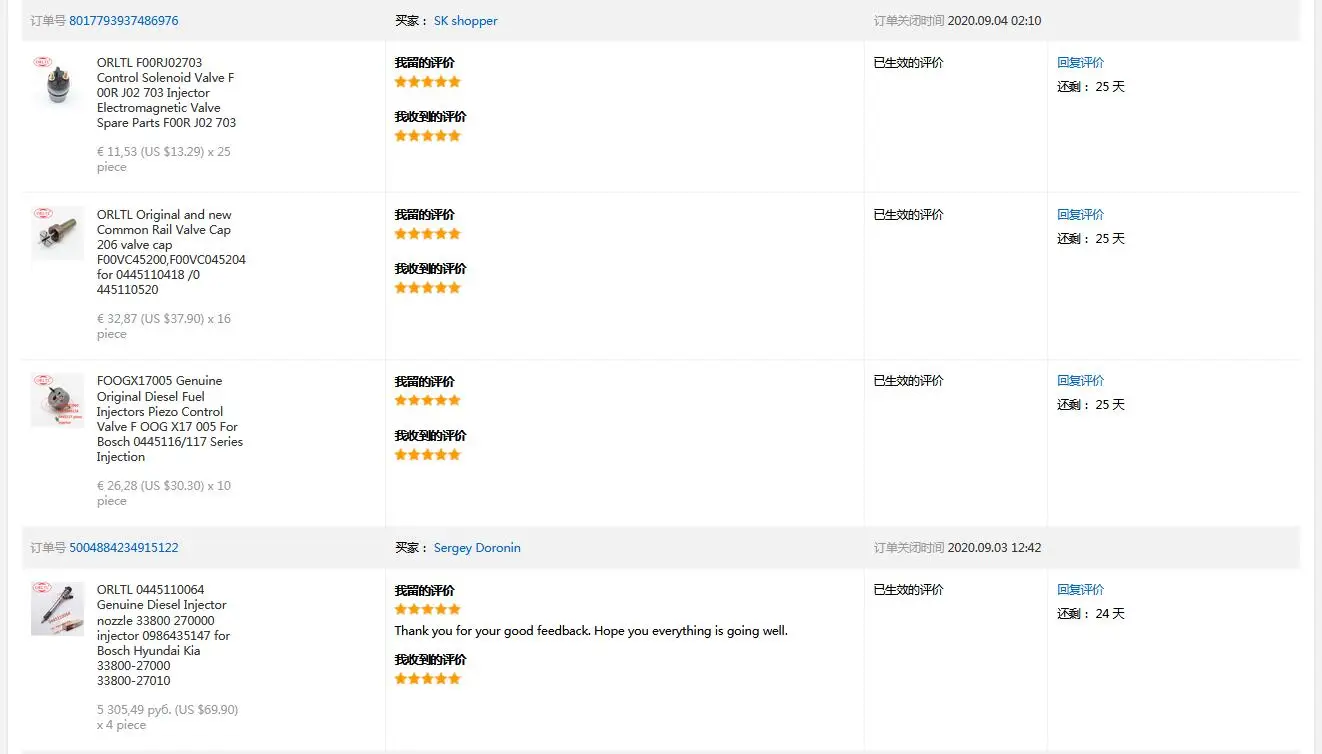The image size is (1322, 754).
Task: Open the solenoid valve product thumbnail
Action: coord(57,81)
